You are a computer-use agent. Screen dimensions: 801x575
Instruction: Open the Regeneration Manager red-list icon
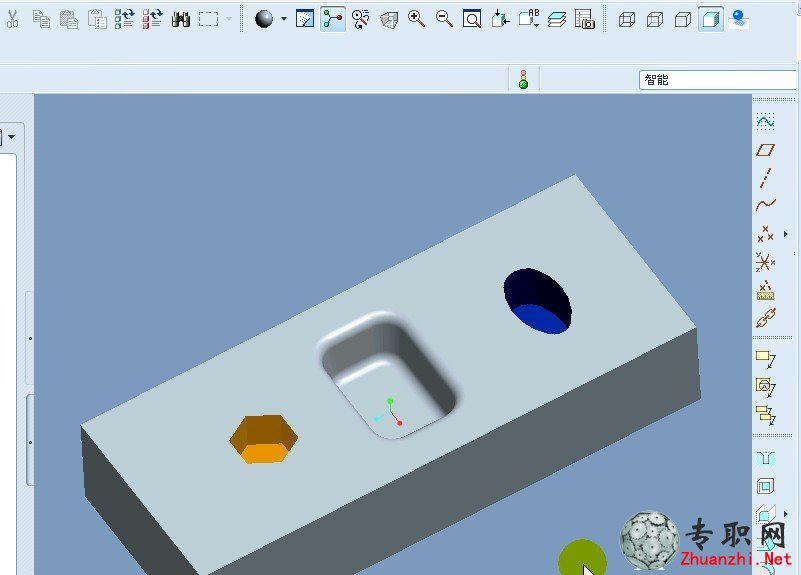(x=152, y=19)
